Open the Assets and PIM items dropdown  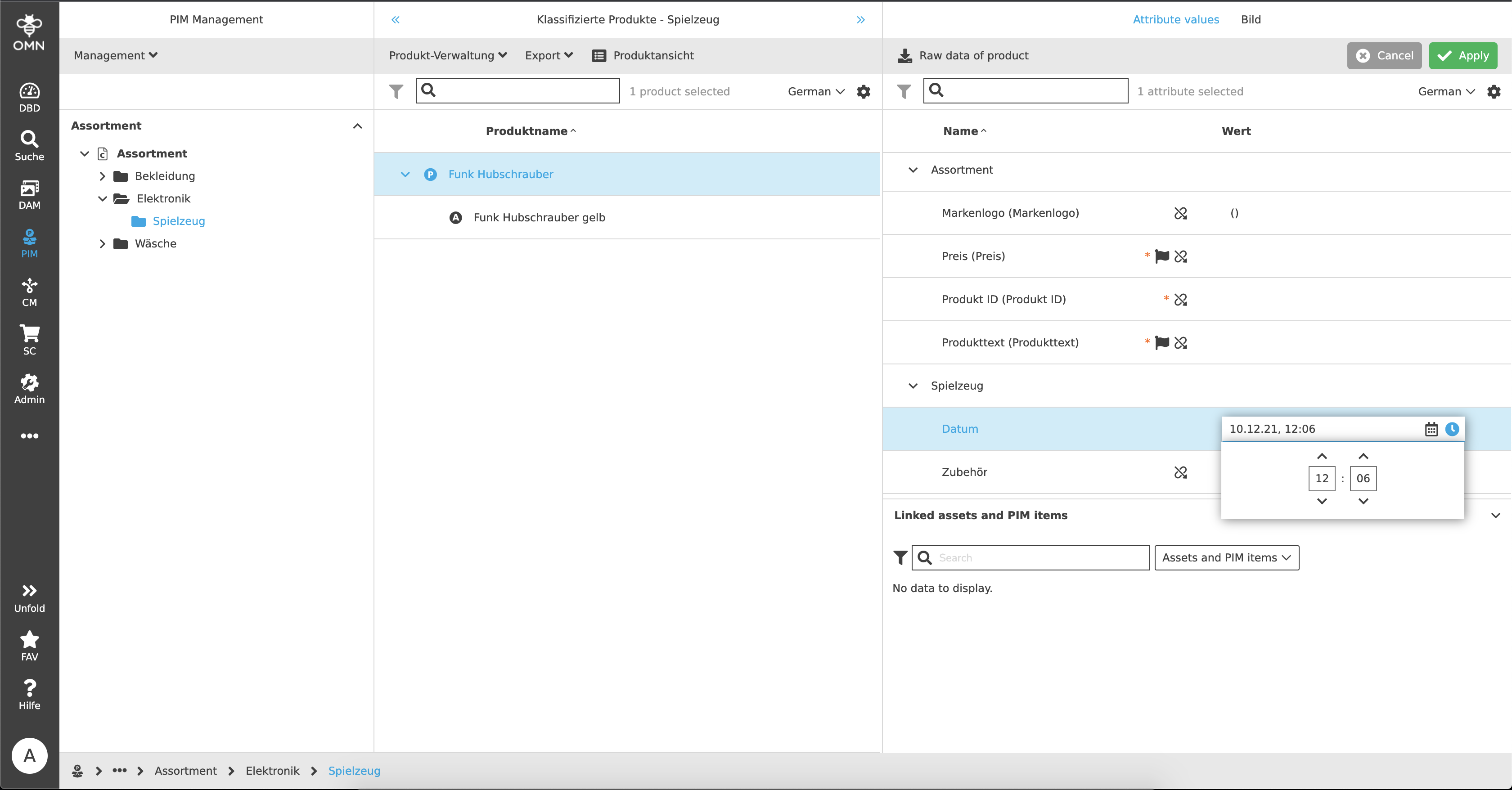1226,557
